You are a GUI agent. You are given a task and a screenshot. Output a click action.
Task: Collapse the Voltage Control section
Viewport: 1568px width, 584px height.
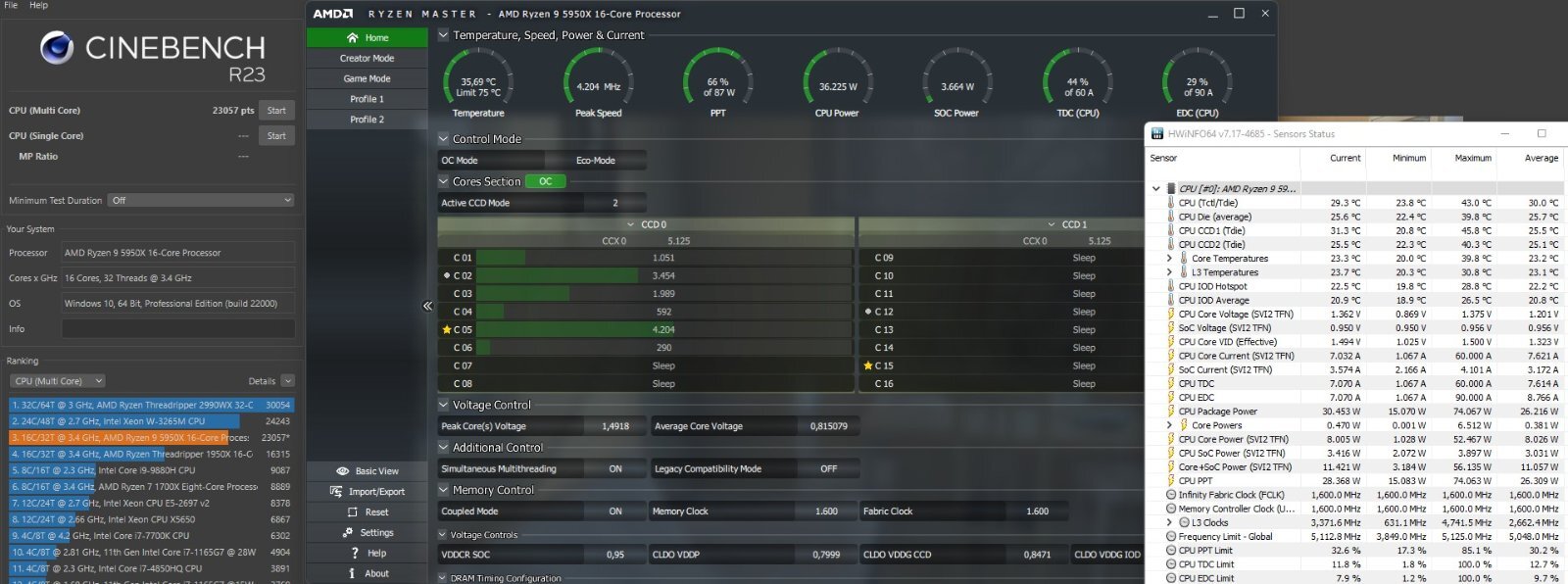[443, 405]
